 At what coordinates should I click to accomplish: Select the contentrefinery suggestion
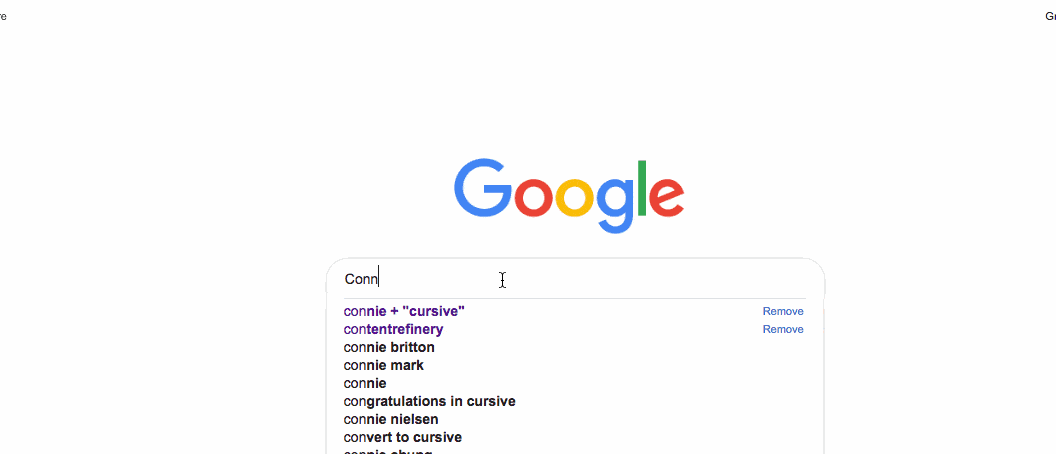point(393,329)
